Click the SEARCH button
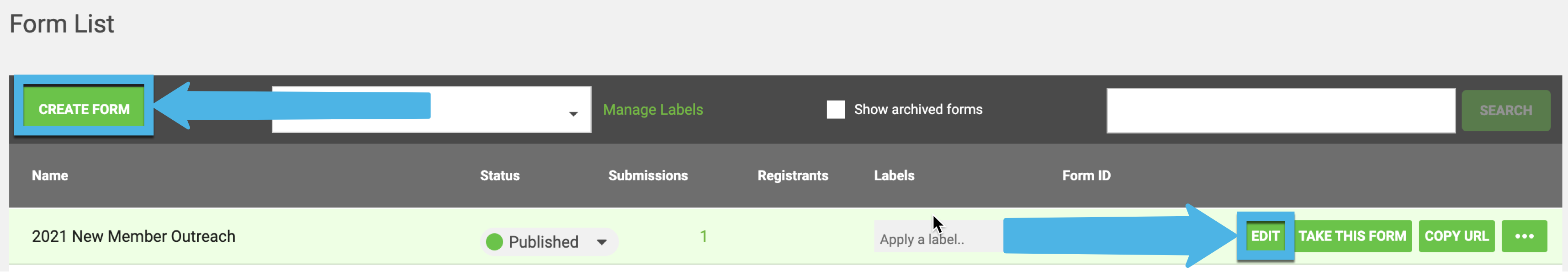The height and width of the screenshot is (277, 1568). (1505, 110)
